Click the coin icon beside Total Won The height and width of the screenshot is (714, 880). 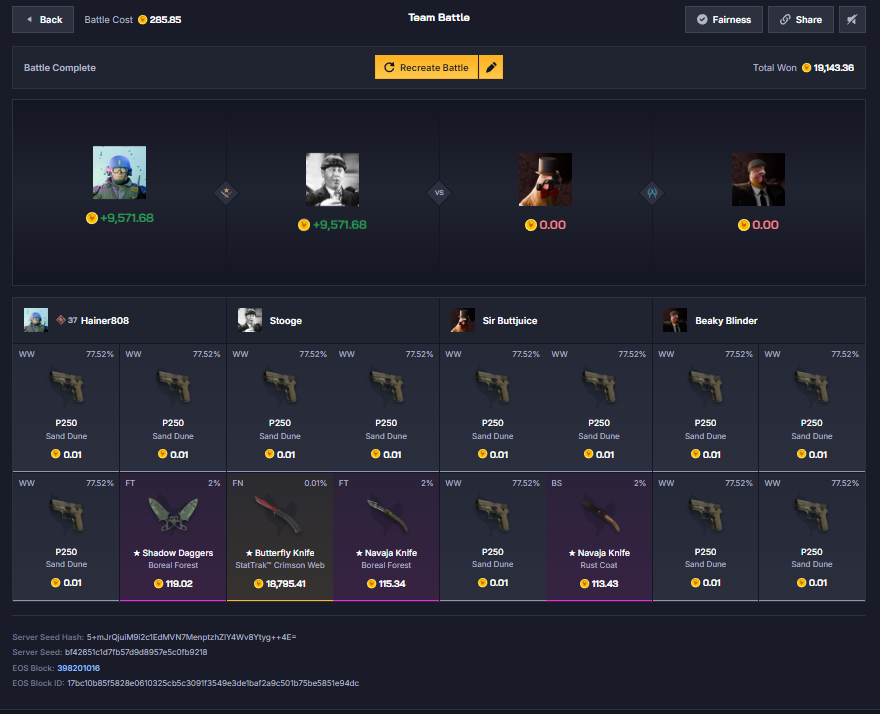point(806,67)
